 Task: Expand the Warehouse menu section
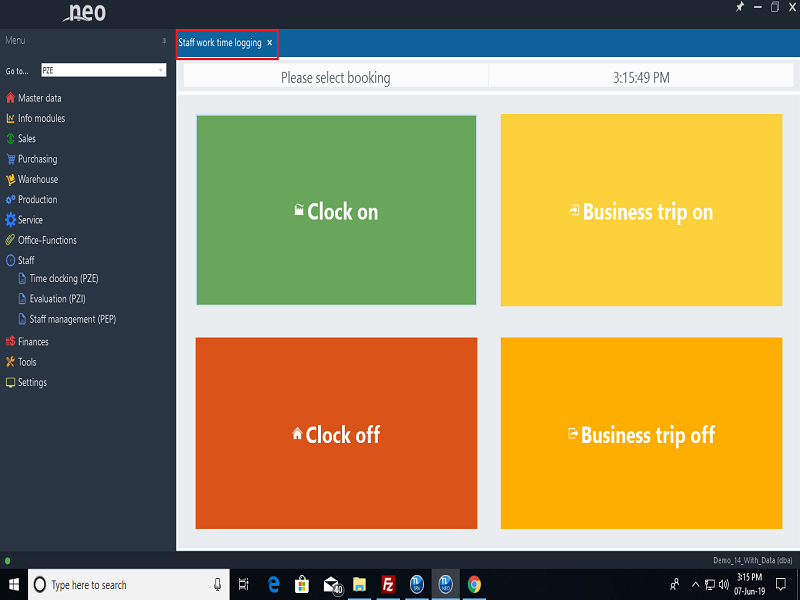(37, 180)
